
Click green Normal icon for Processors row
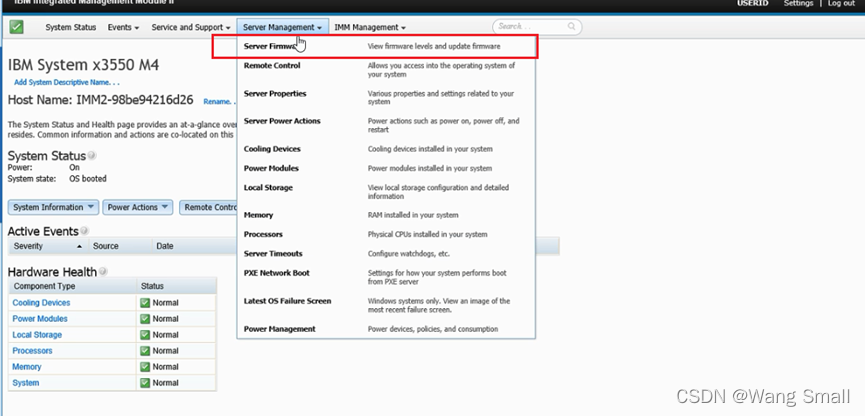pos(145,350)
